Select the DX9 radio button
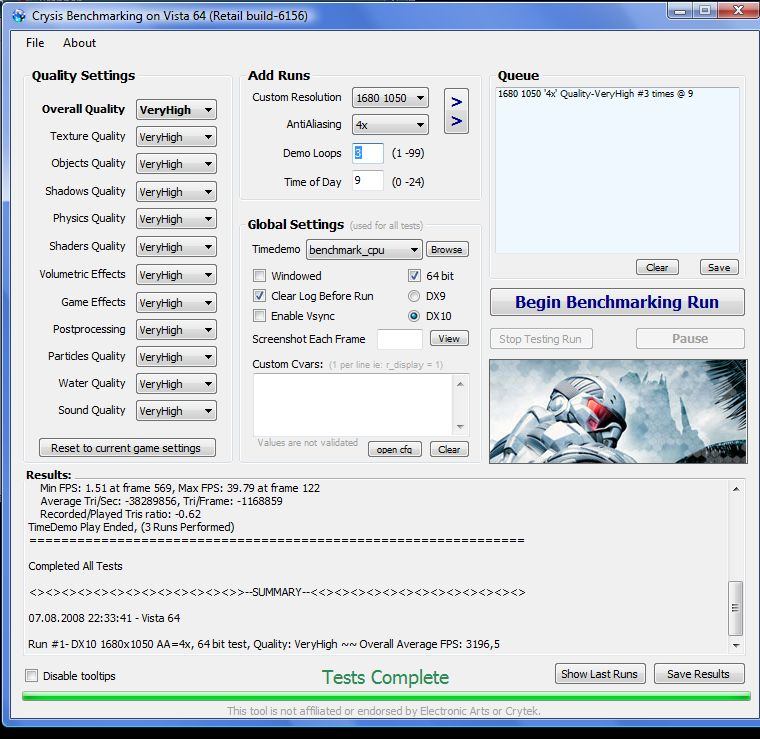The width and height of the screenshot is (760, 739). (x=414, y=296)
